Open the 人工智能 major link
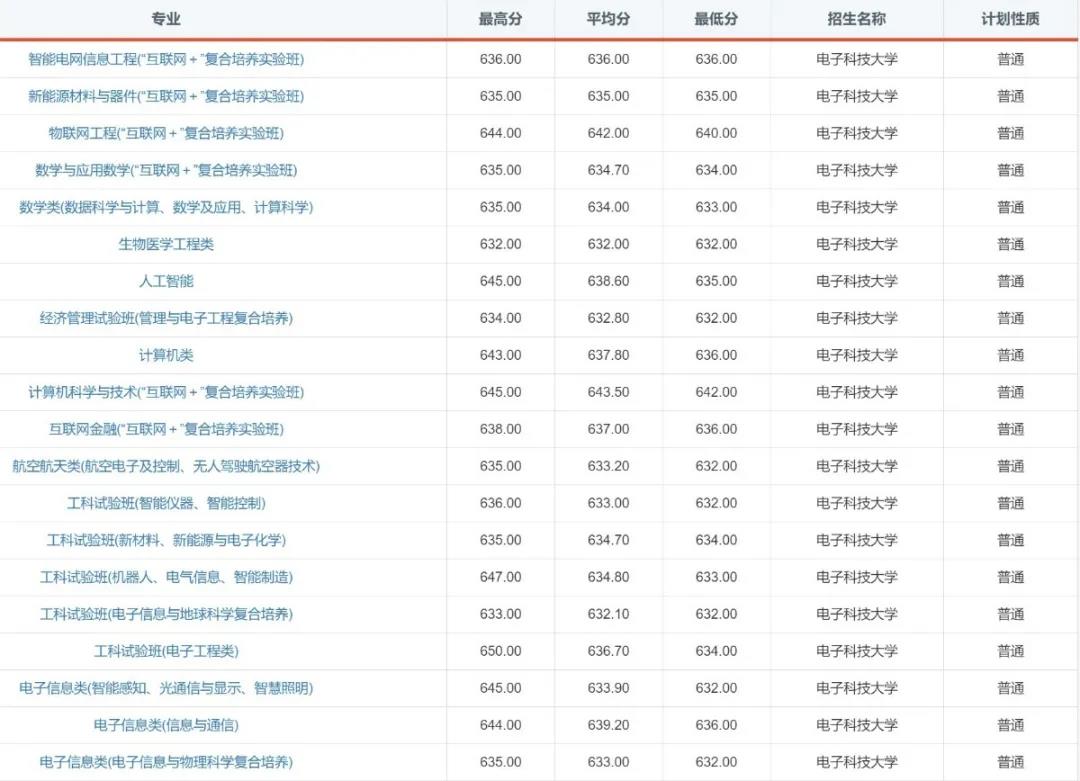 165,281
